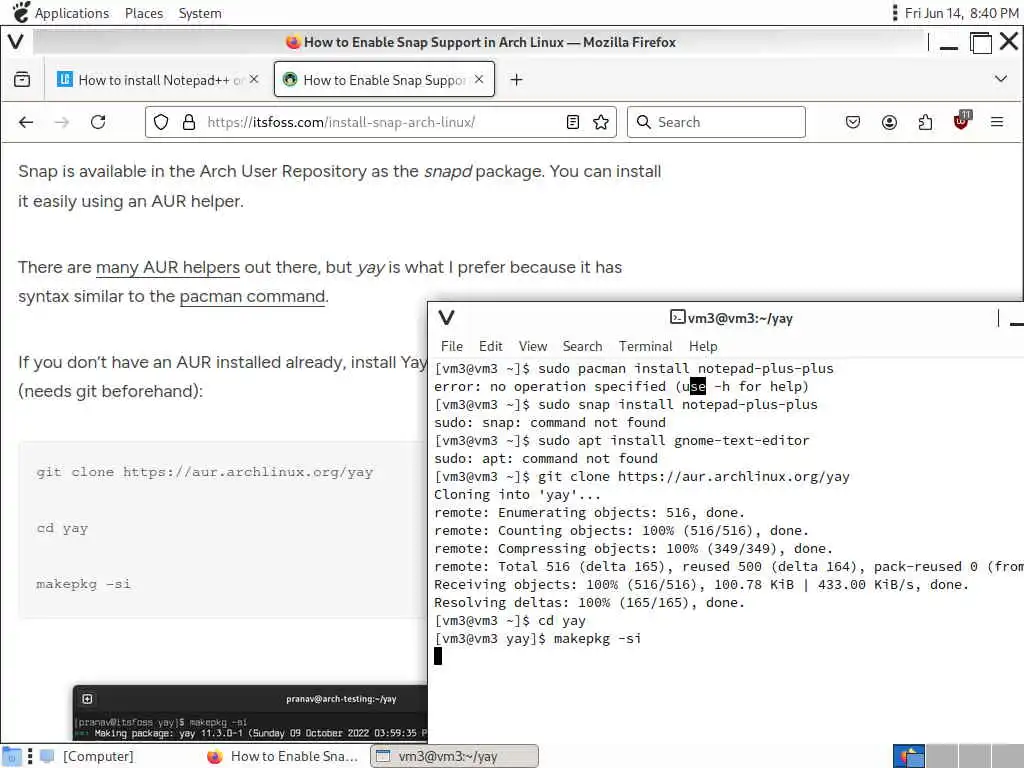Open the 'pacman command' link

[252, 296]
